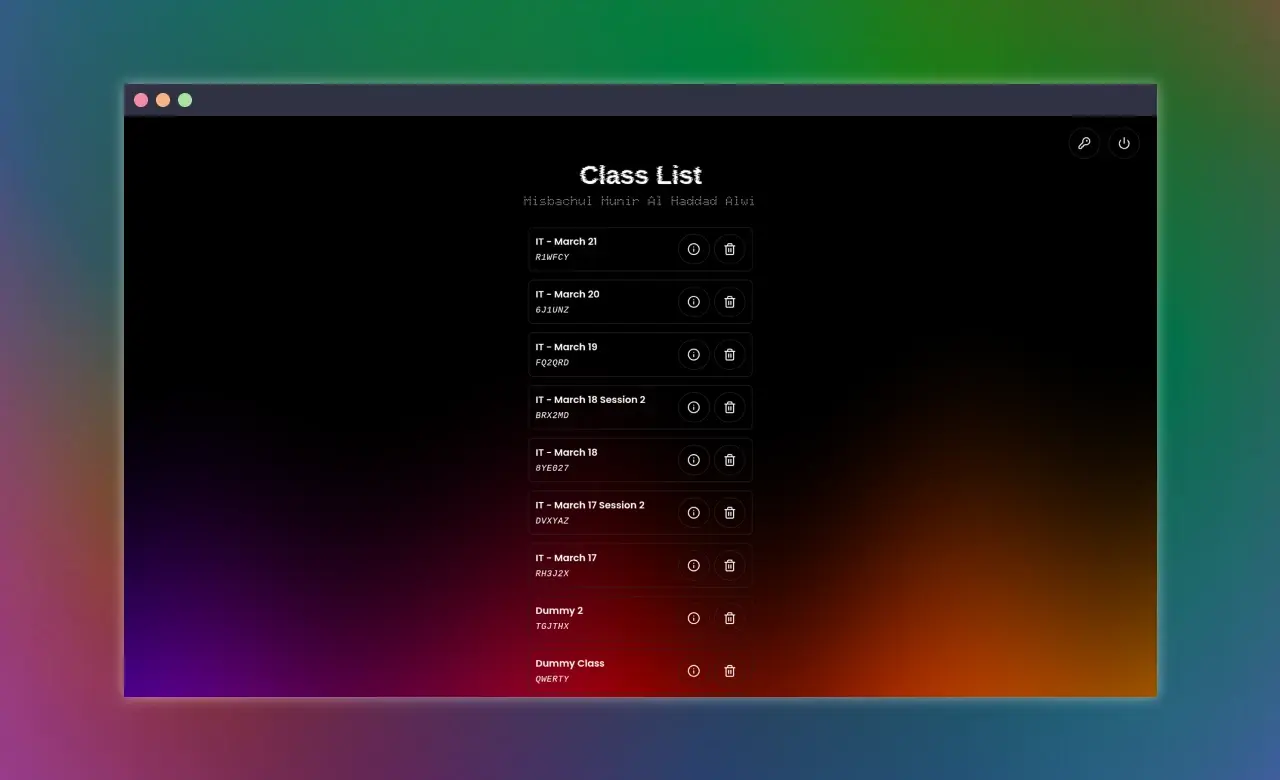Show info for IT - March 20
The width and height of the screenshot is (1280, 780).
(694, 302)
